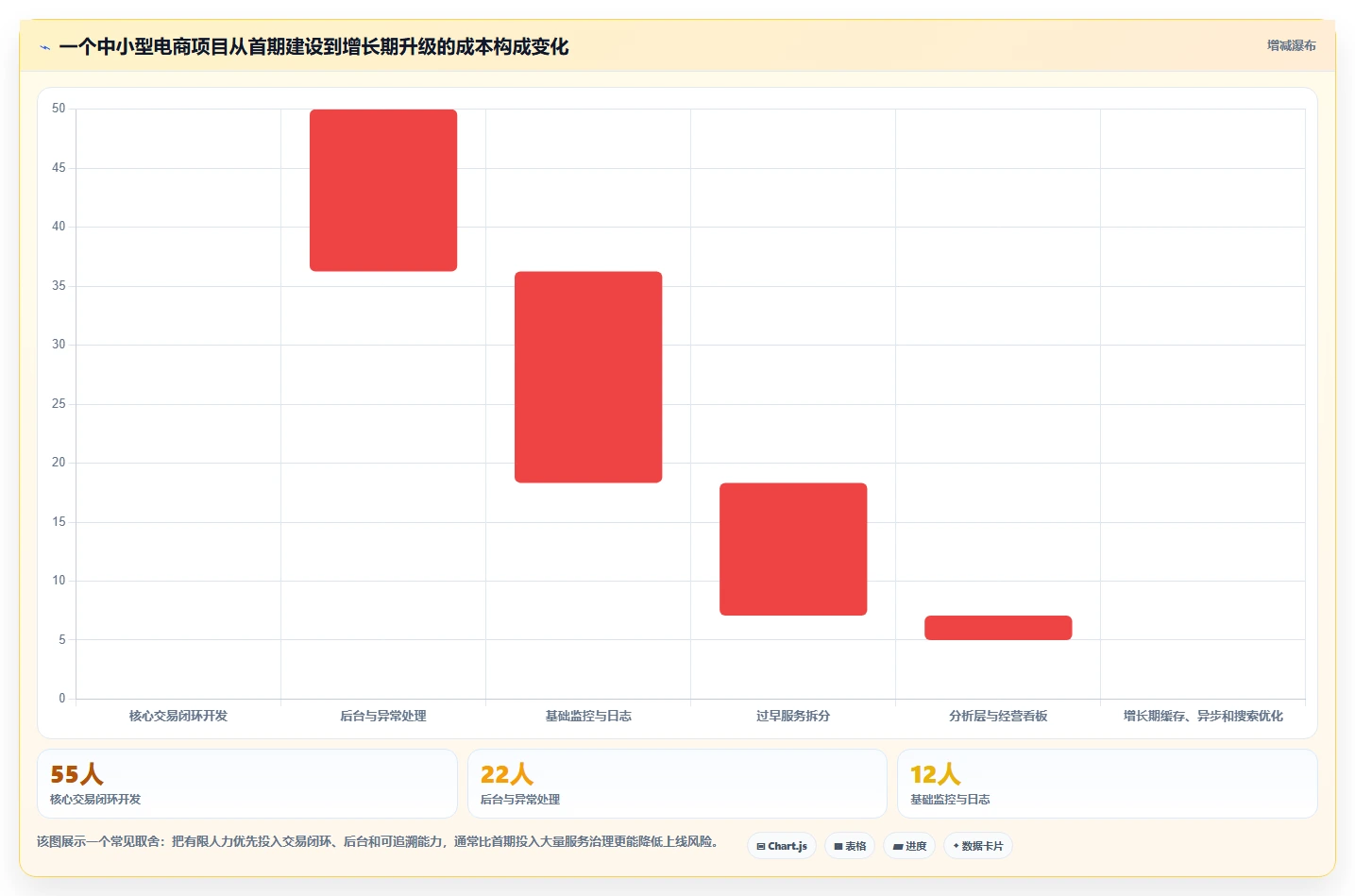The width and height of the screenshot is (1355, 896).
Task: Click the axis label 过早服务拆分
Action: (x=793, y=716)
